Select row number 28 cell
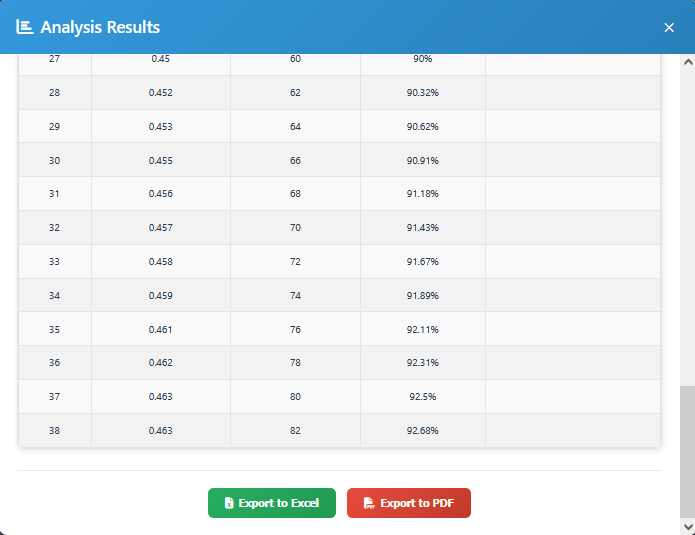695x535 pixels. pyautogui.click(x=55, y=93)
